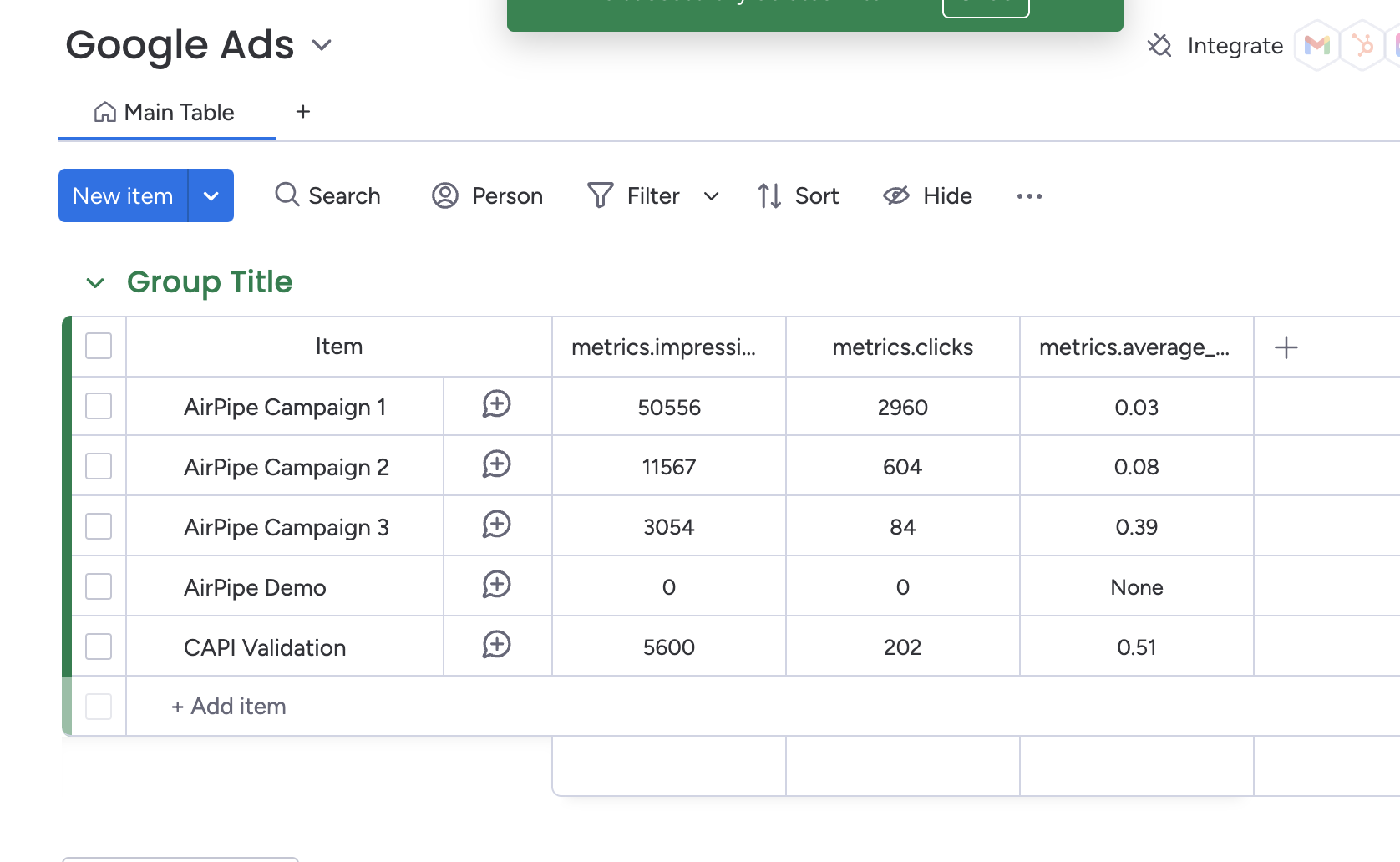Click the Group Title heading
Image resolution: width=1400 pixels, height=862 pixels.
210,282
